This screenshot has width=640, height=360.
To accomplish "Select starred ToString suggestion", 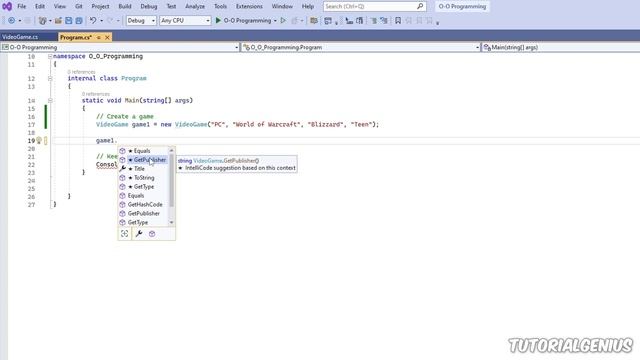I will (144, 178).
